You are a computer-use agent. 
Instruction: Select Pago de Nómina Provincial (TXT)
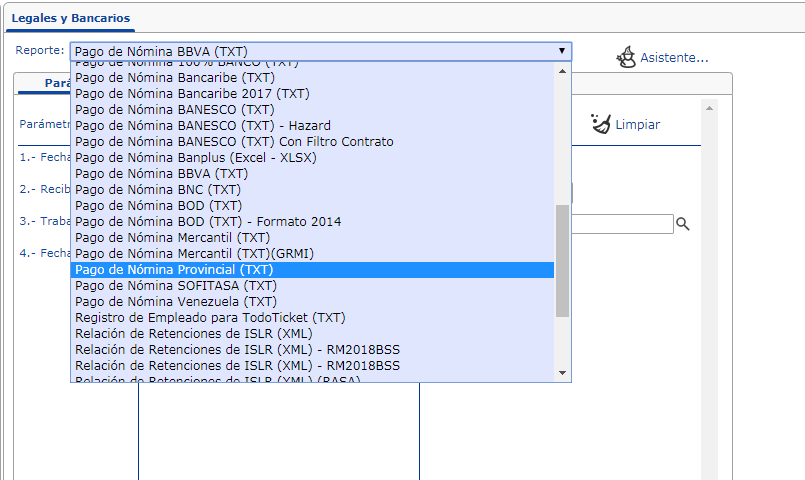312,270
